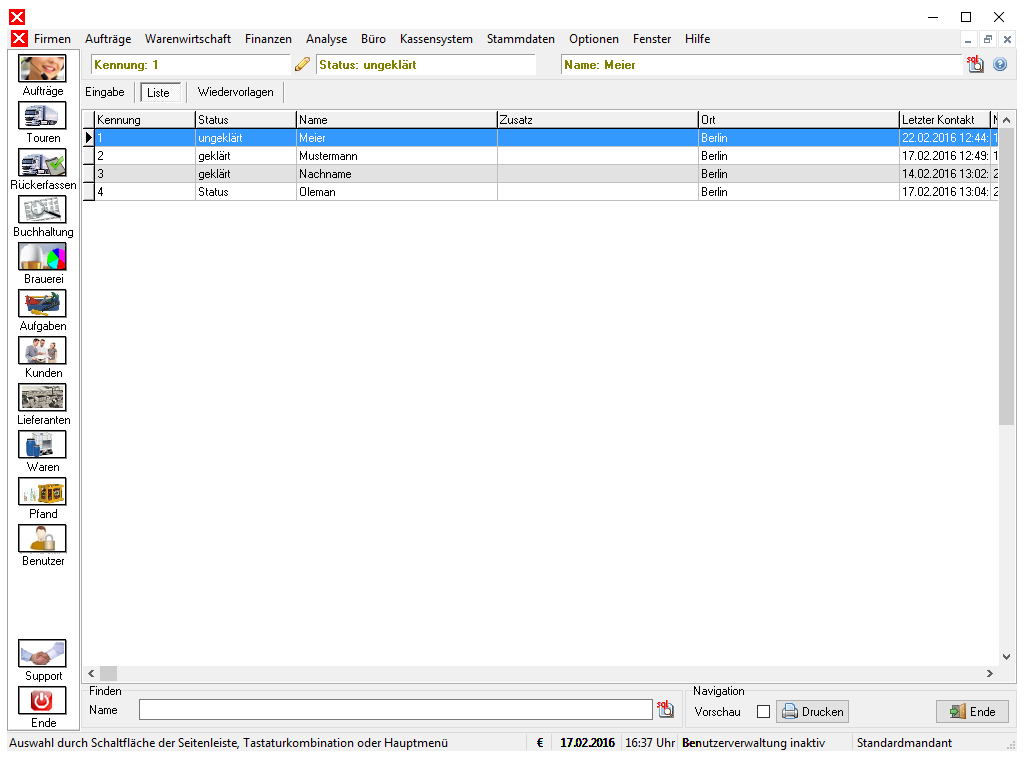Click the Euro currency indicator in status bar
1024x758 pixels.
(540, 743)
